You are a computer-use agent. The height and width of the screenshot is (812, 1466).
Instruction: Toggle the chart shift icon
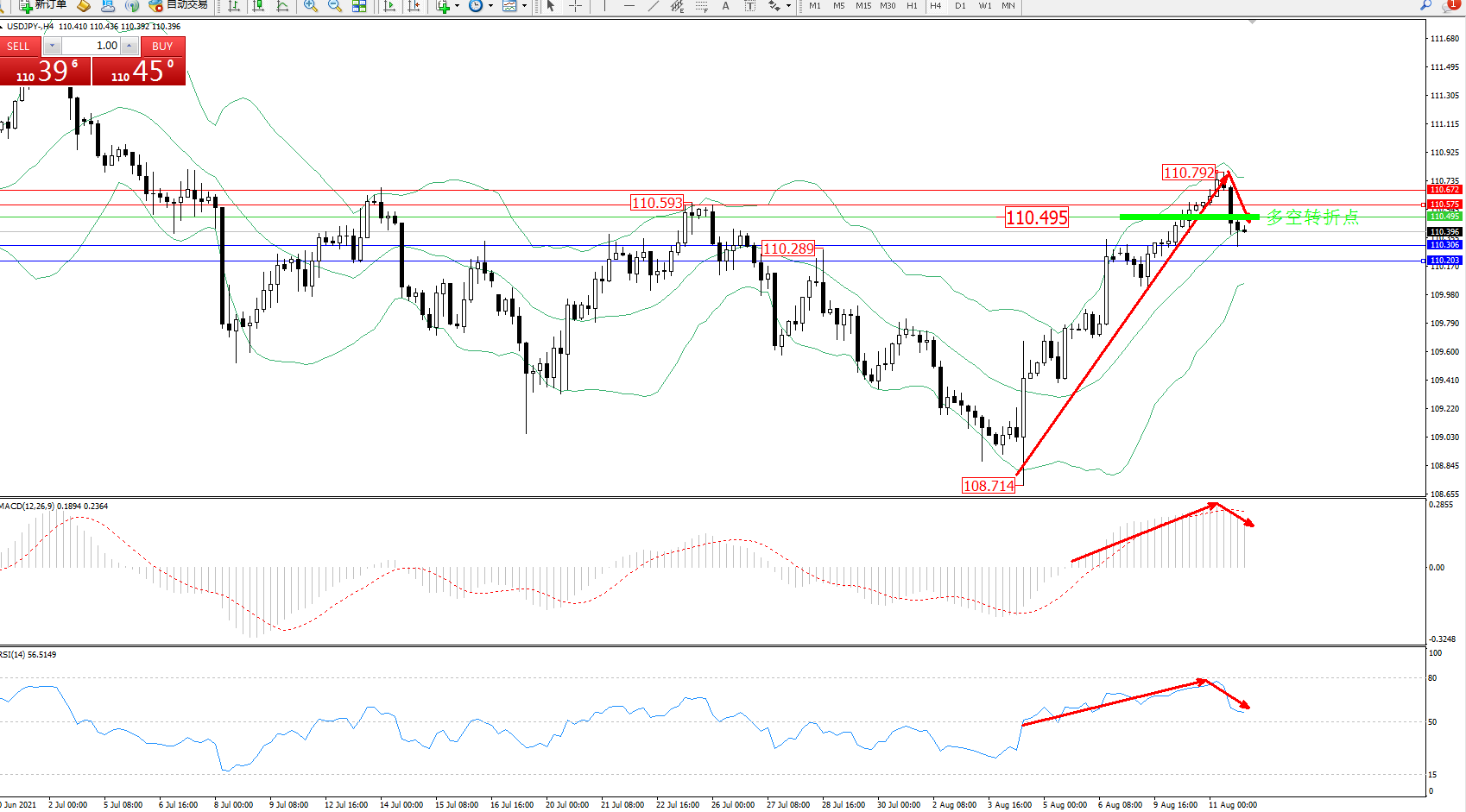414,6
